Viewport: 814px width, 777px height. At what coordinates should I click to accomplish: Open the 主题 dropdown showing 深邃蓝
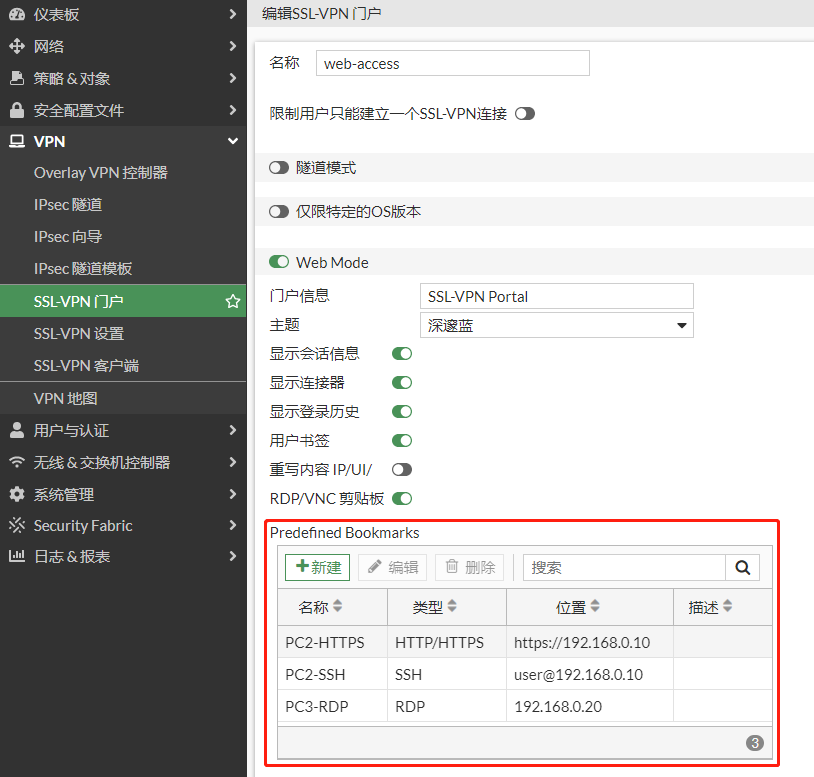click(556, 325)
